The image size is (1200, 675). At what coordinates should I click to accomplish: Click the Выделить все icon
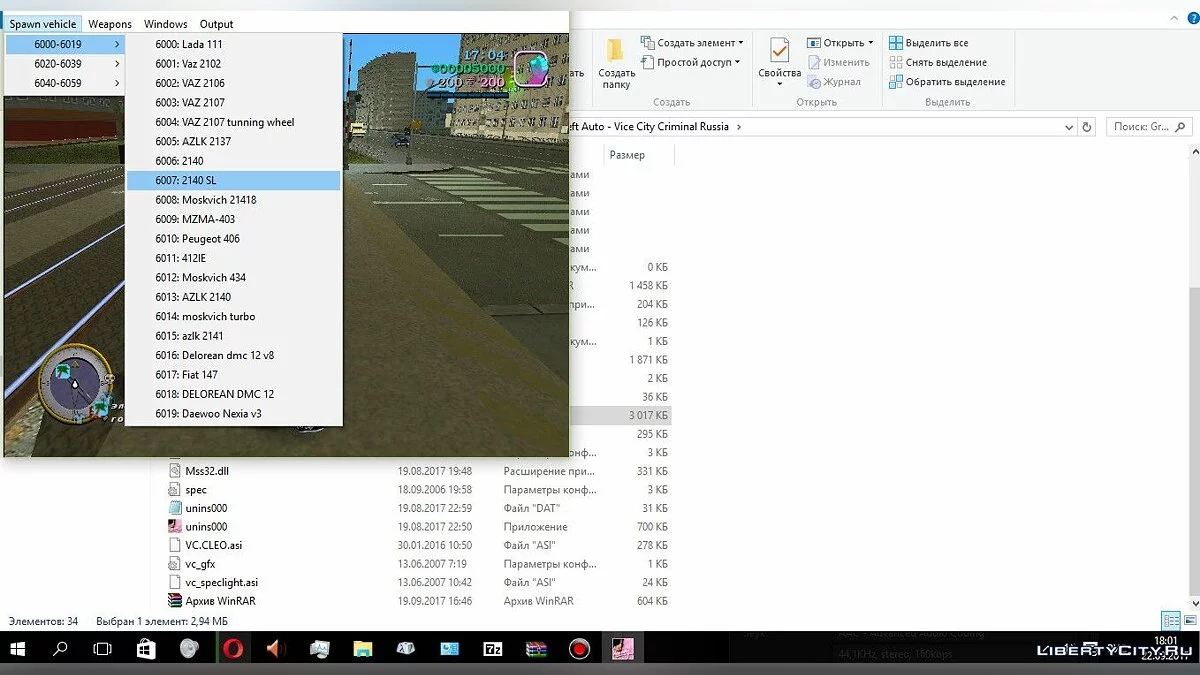896,43
